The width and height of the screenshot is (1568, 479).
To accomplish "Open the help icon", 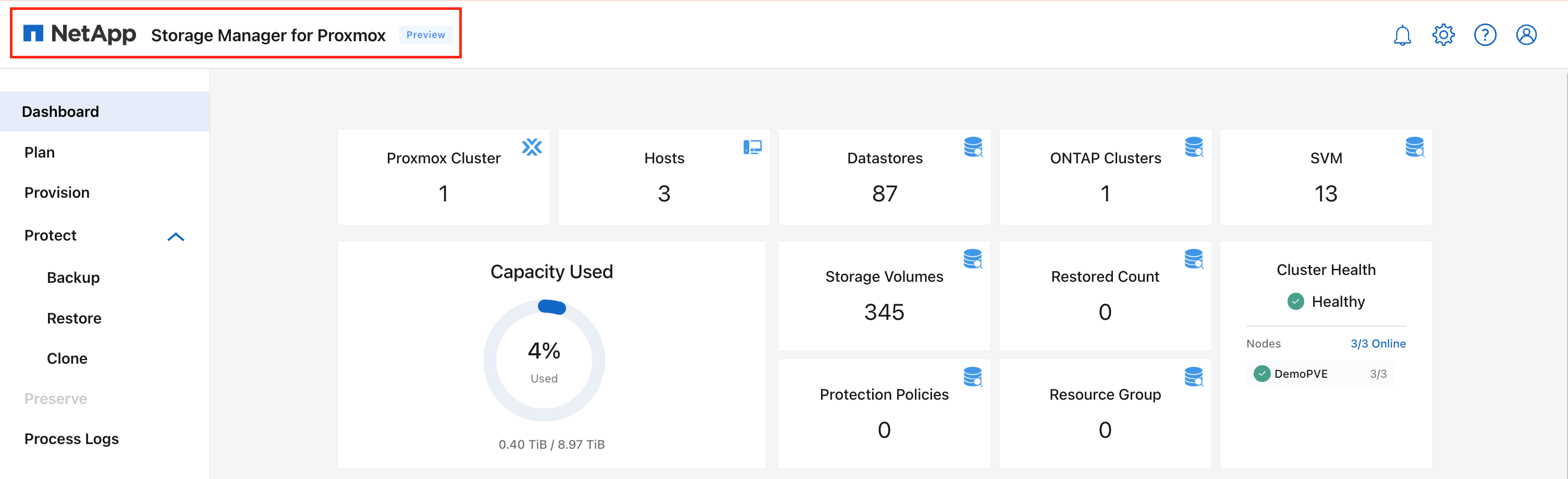I will 1485,35.
